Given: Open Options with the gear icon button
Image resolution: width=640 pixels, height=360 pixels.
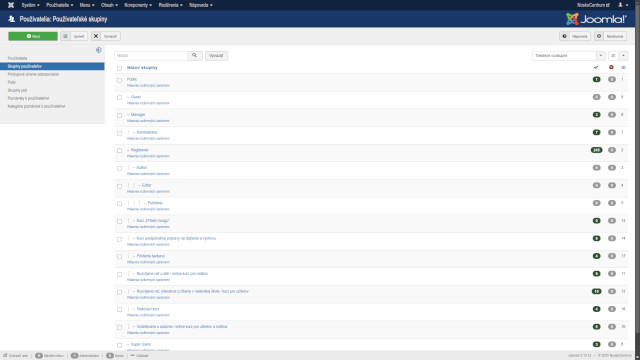Looking at the screenshot, I should pyautogui.click(x=610, y=36).
